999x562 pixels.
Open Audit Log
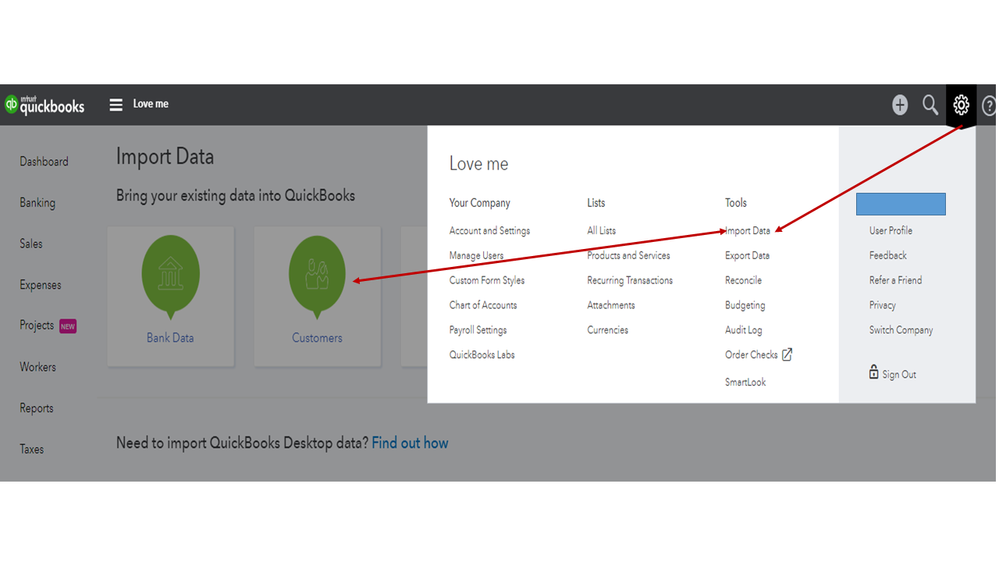pyautogui.click(x=744, y=330)
